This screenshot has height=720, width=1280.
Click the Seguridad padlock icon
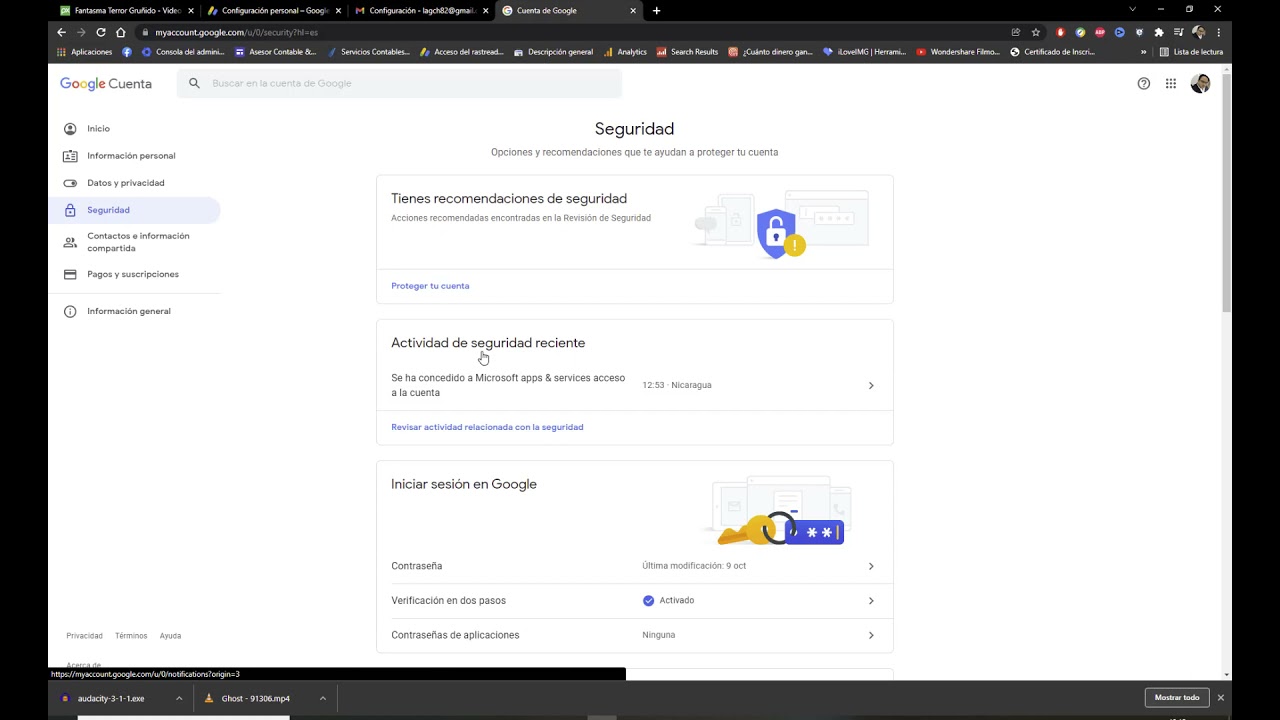click(70, 210)
